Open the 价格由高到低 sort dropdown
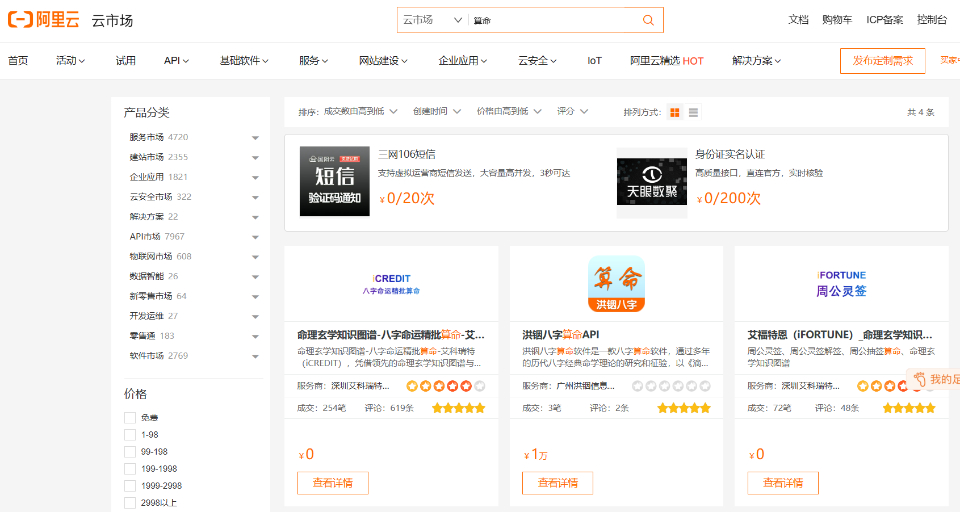960x512 pixels. (x=509, y=111)
